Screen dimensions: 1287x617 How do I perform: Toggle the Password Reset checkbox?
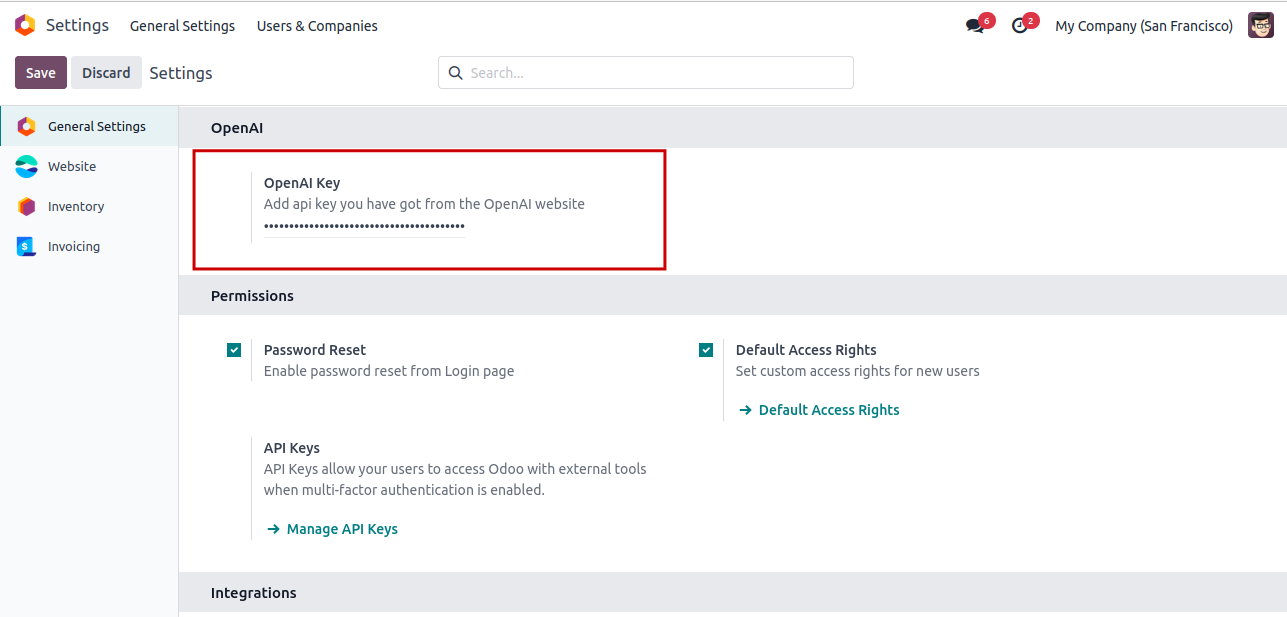tap(234, 350)
